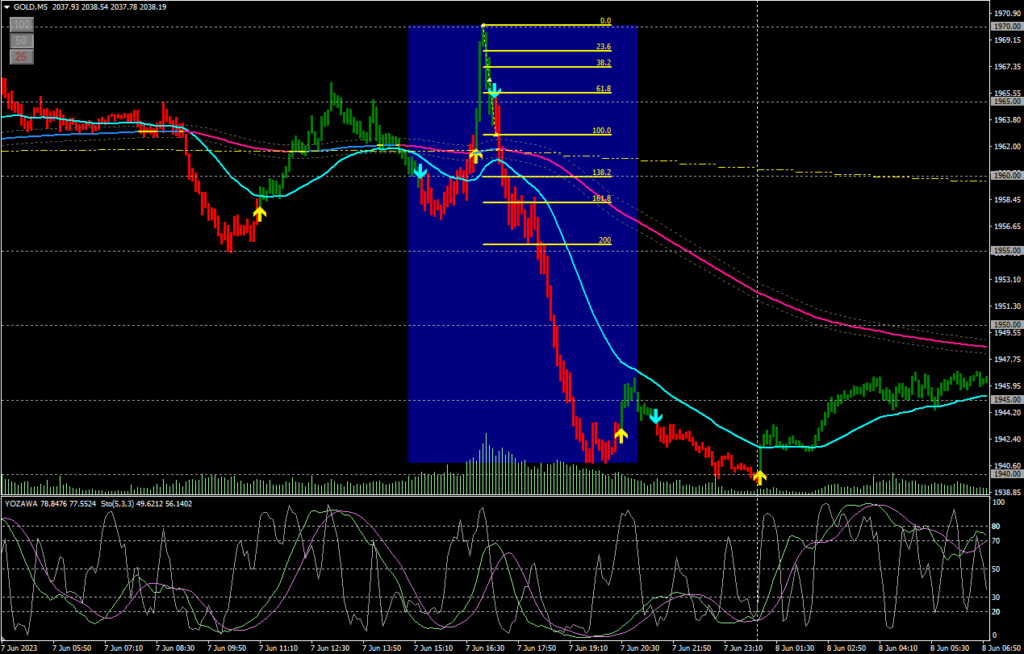Select the 200 Fibonacci extension label

(603, 240)
